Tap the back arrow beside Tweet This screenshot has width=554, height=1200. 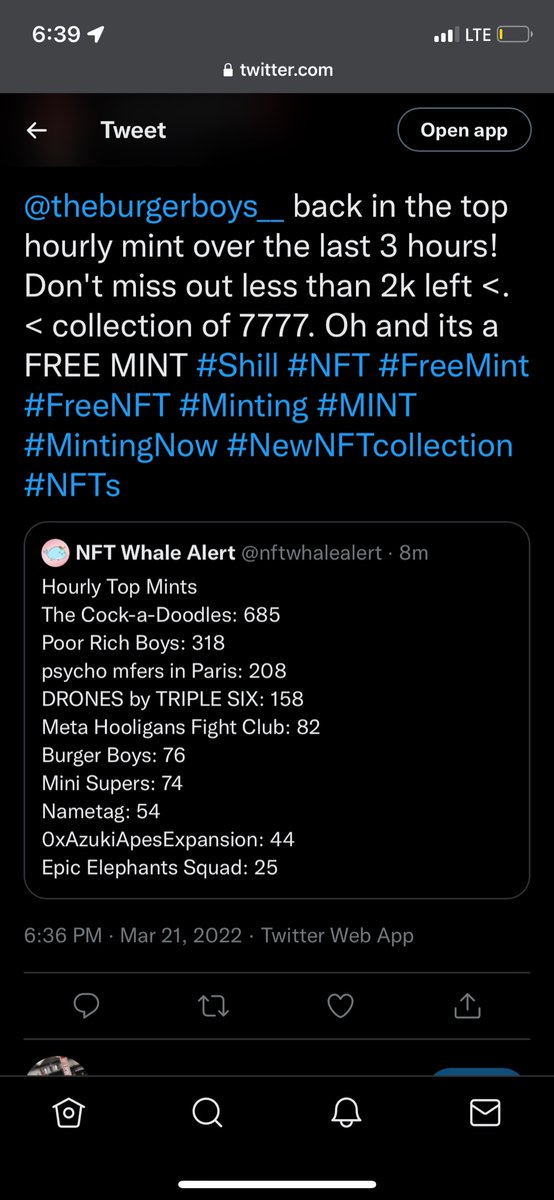[37, 130]
